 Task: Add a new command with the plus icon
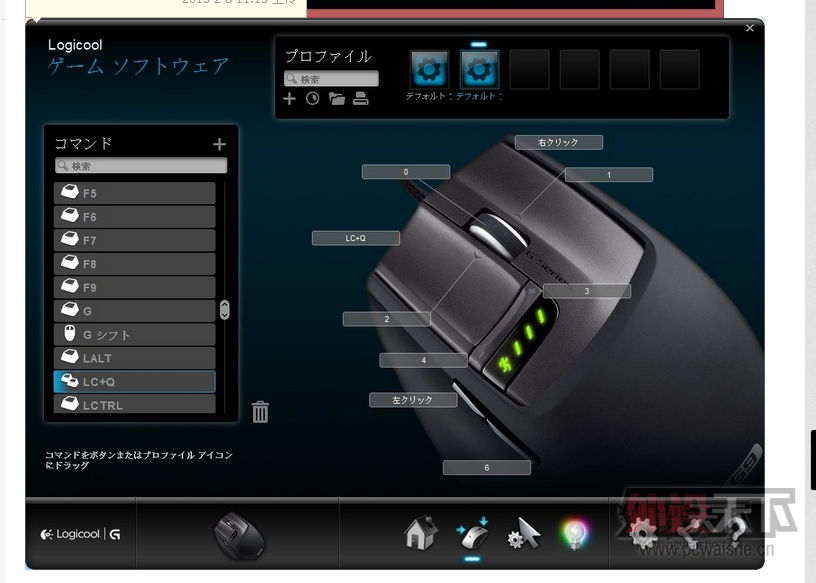(x=220, y=144)
